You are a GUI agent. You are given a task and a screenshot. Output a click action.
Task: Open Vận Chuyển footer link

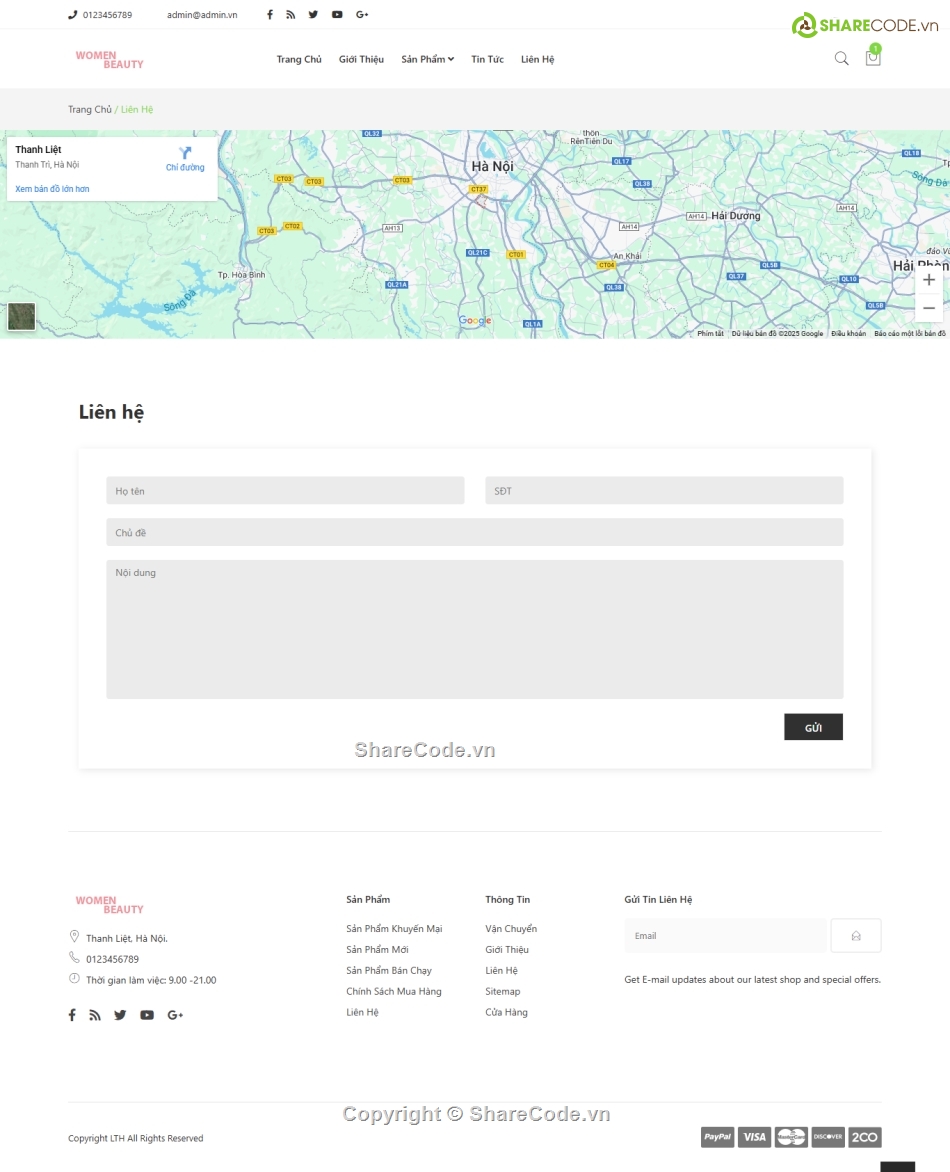(x=511, y=928)
